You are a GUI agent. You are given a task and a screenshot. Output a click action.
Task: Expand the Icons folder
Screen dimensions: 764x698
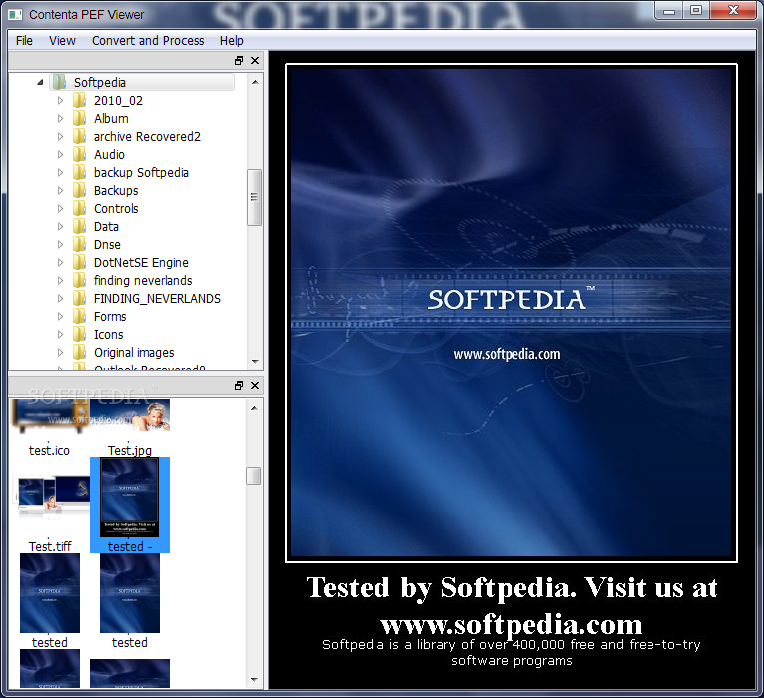point(60,335)
